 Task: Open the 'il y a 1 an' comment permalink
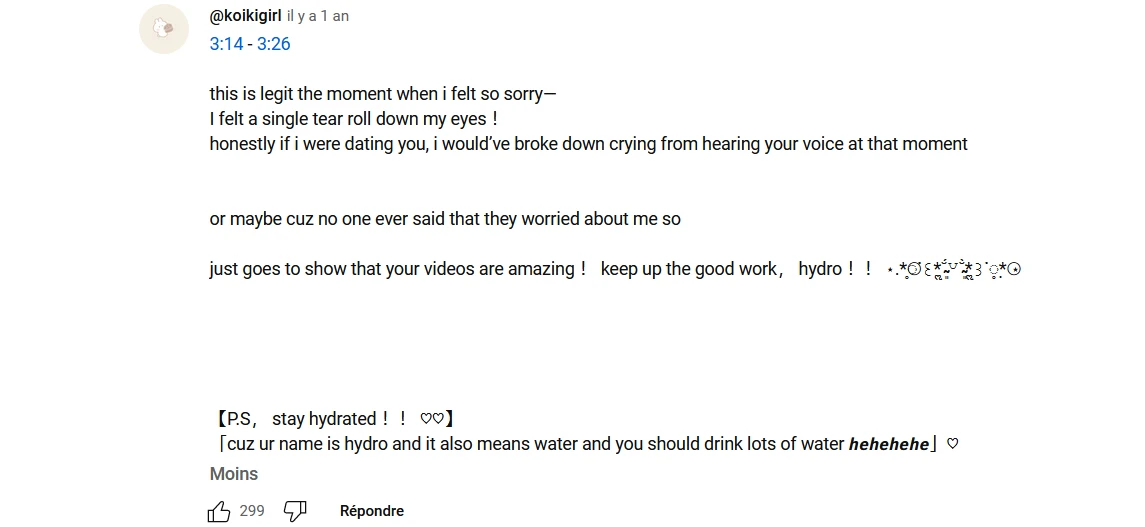tap(318, 17)
